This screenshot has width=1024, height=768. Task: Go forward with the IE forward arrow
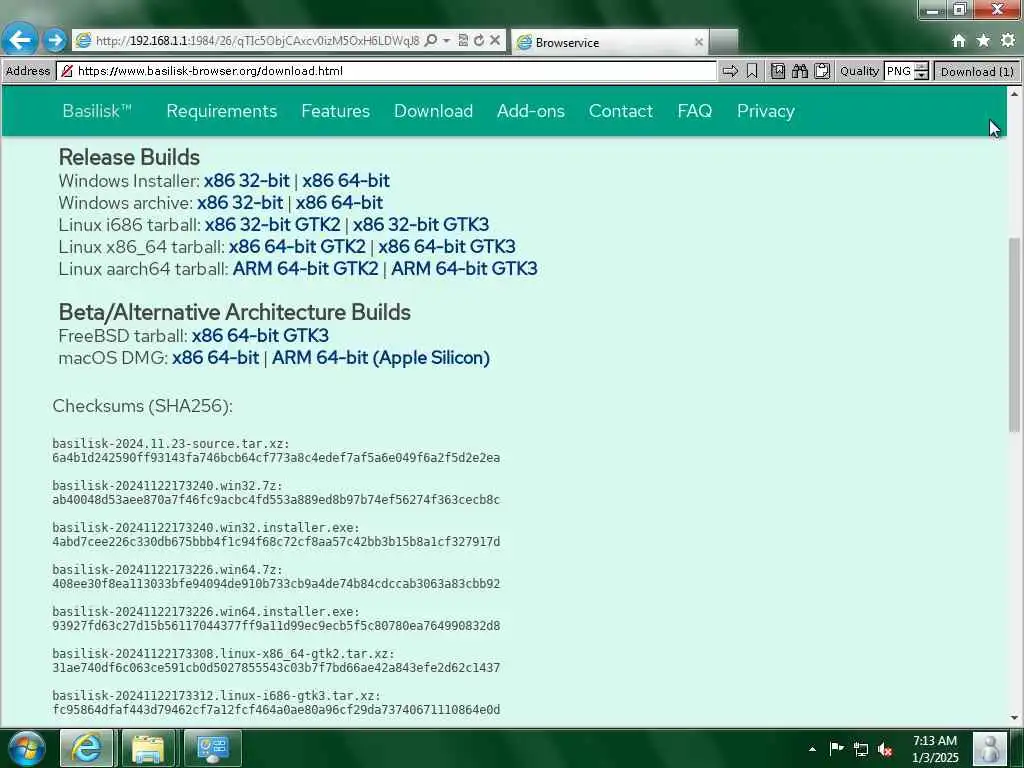pos(56,40)
